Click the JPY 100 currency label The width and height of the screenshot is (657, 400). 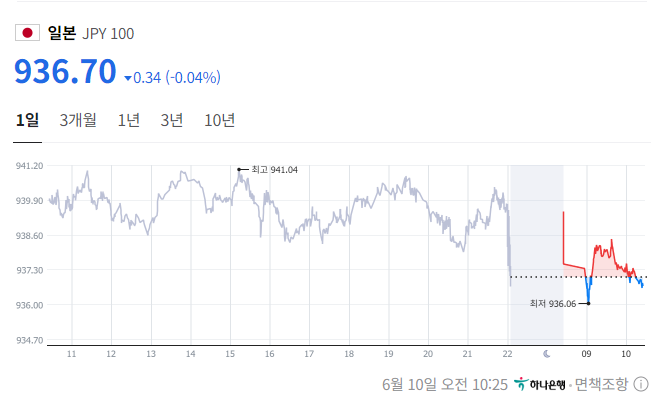[x=108, y=34]
